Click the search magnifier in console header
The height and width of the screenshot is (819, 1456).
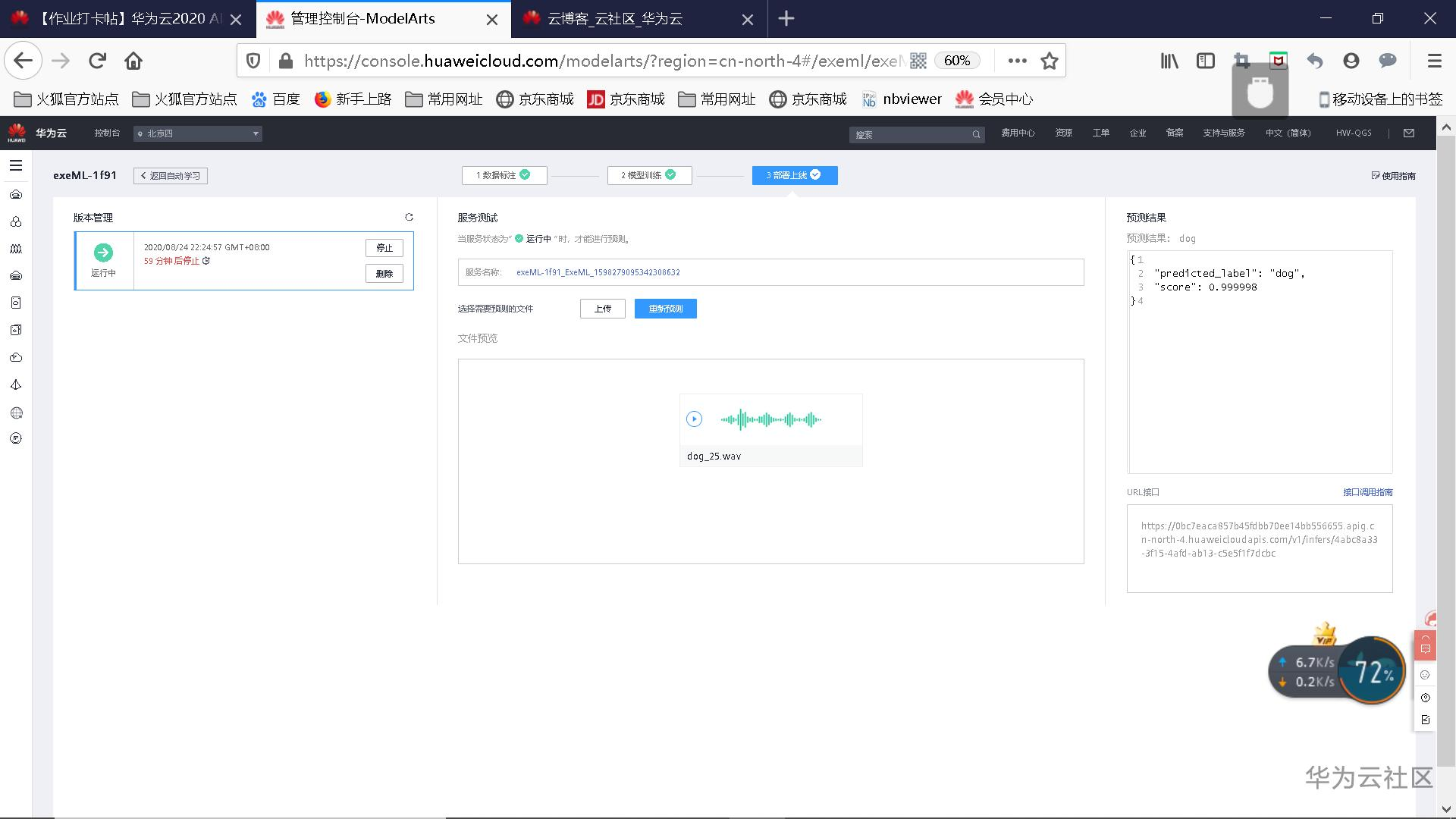[976, 134]
